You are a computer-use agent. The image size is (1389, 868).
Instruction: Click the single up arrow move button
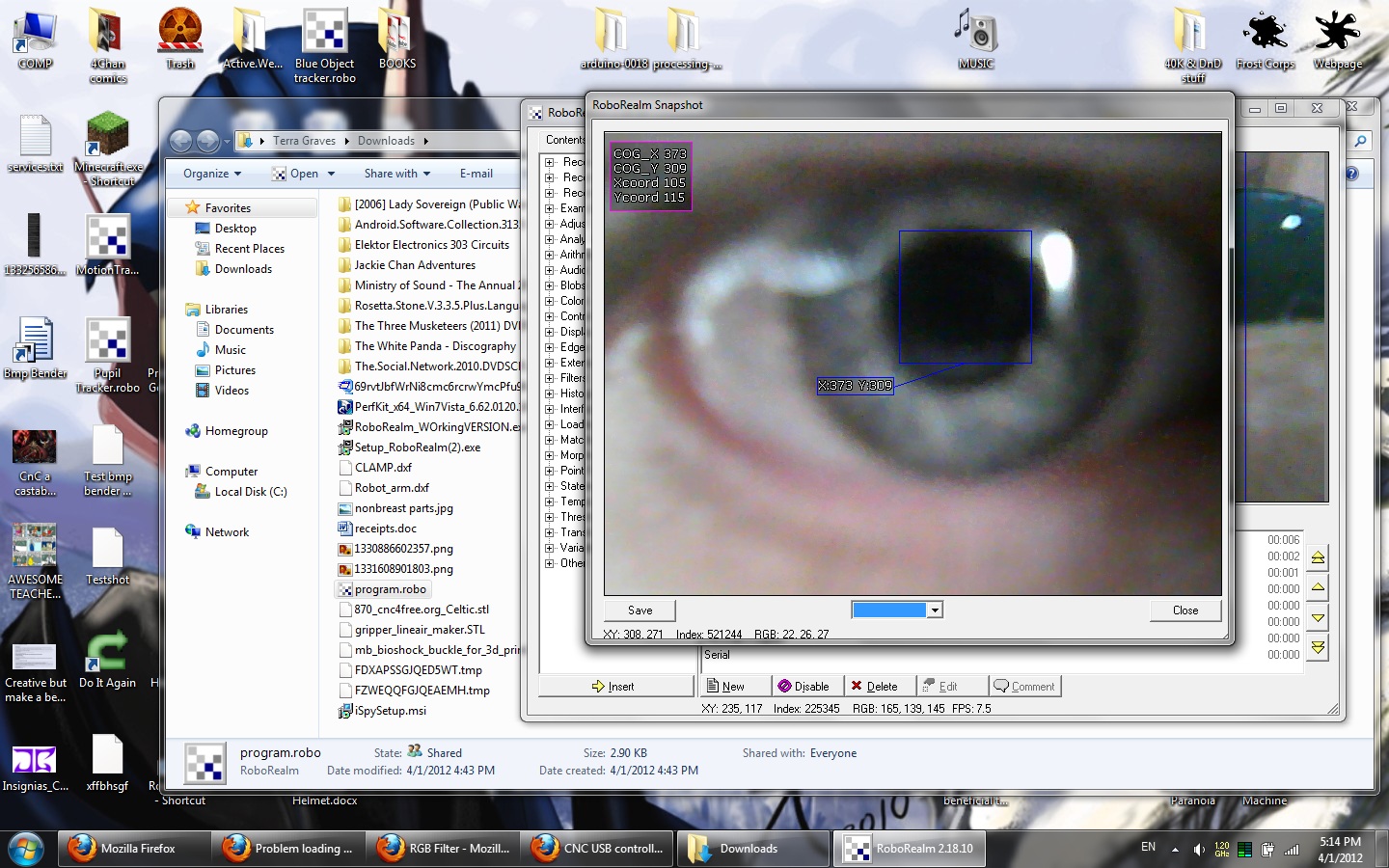tap(1318, 587)
